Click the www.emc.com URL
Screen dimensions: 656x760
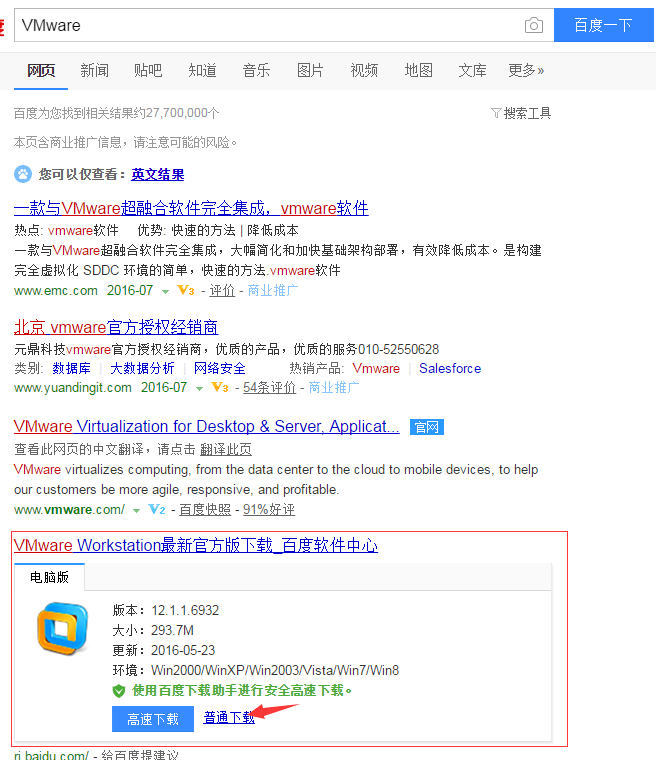pyautogui.click(x=56, y=291)
